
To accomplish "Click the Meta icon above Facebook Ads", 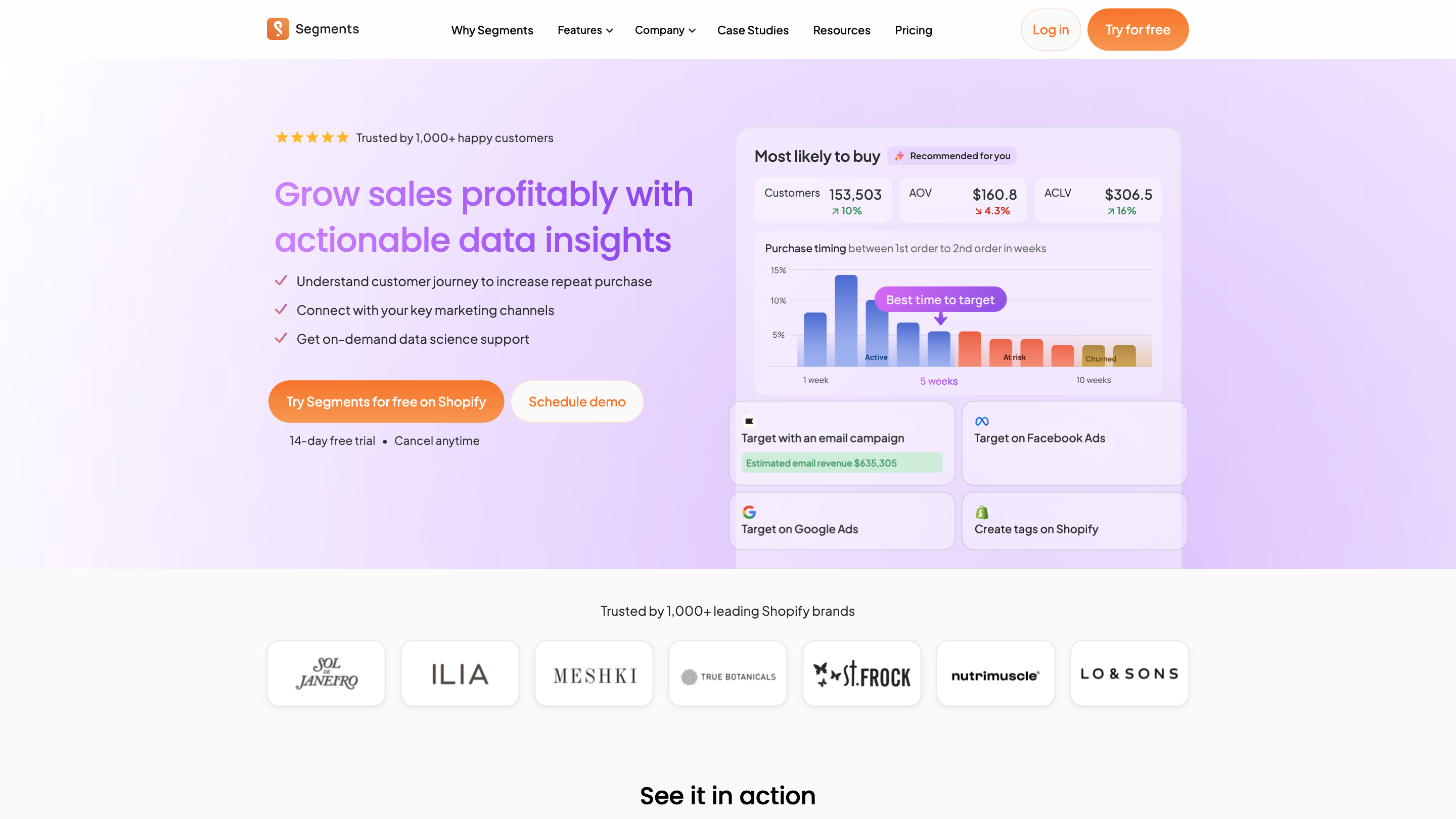I will 982,421.
